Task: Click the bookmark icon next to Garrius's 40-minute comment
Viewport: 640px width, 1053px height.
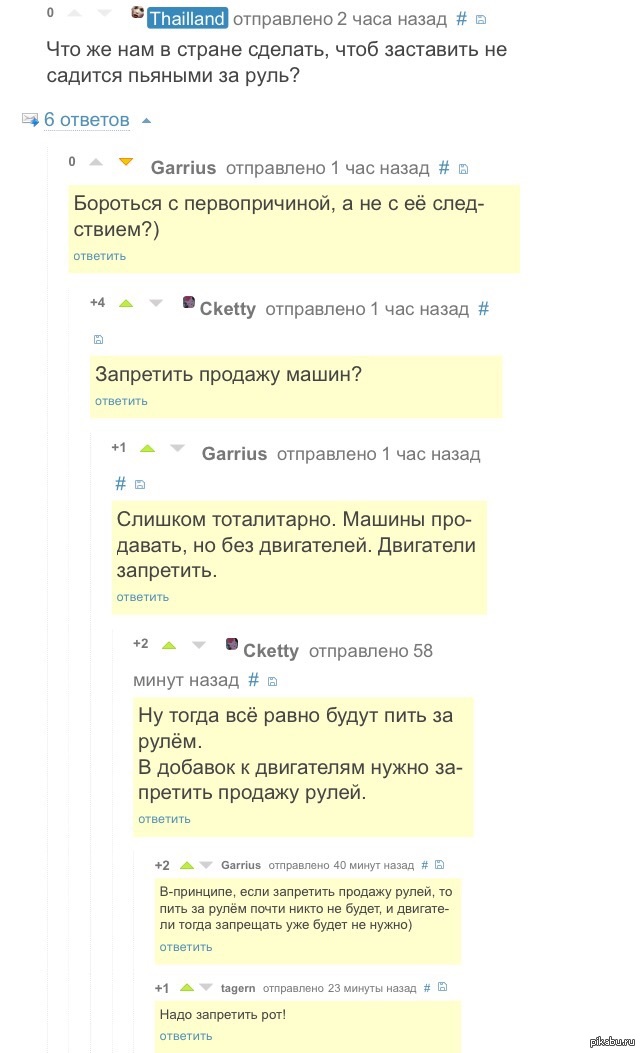Action: tap(440, 864)
